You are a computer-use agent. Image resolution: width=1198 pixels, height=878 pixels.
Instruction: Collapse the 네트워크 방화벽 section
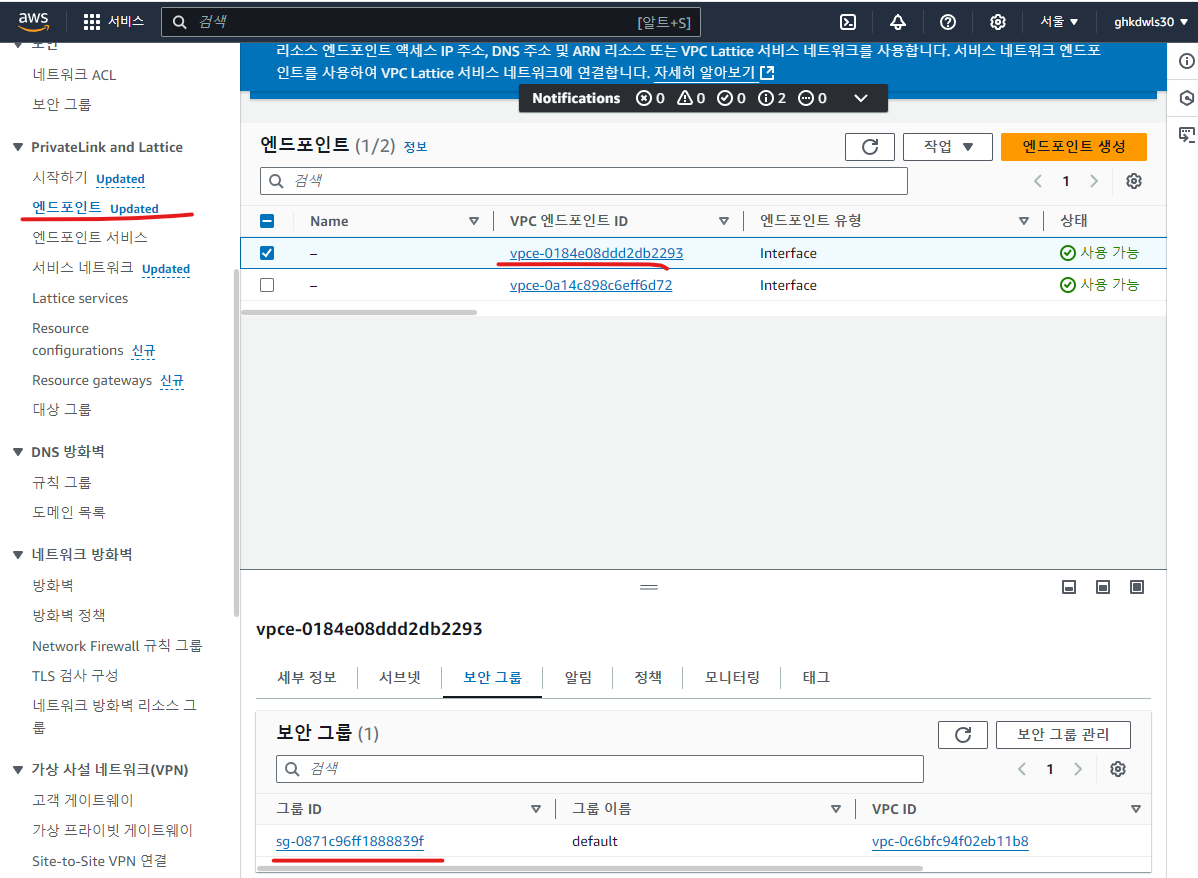pyautogui.click(x=18, y=554)
